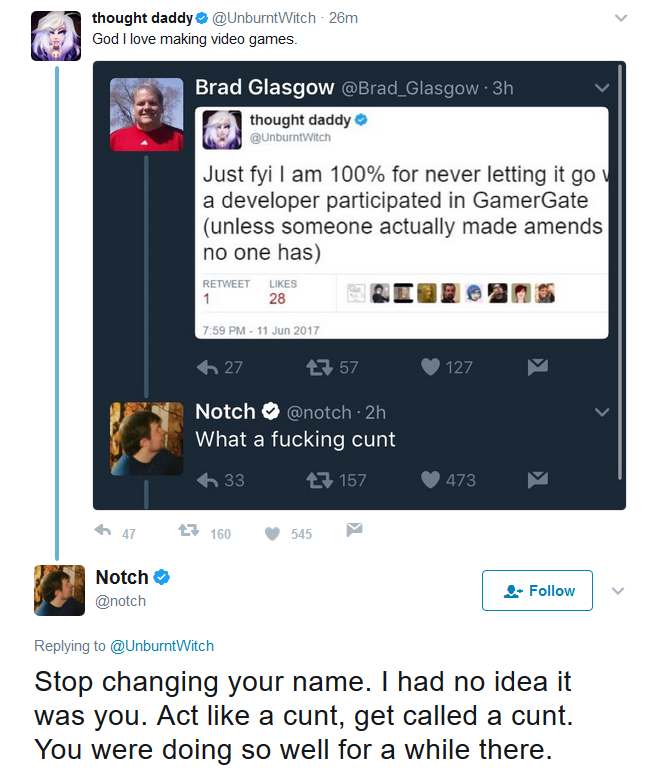Viewport: 651px width, 779px height.
Task: Reply to thought daddy's top tweet
Action: (103, 530)
